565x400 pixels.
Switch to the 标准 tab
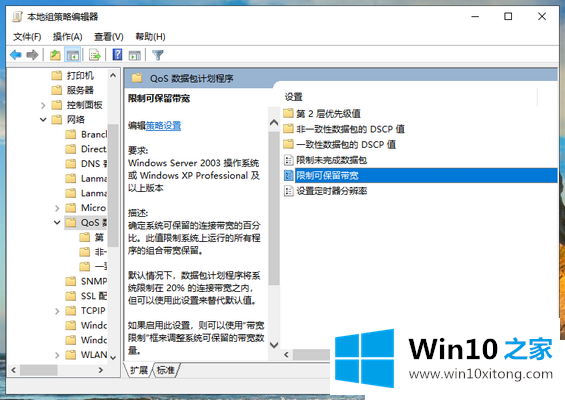[x=166, y=370]
